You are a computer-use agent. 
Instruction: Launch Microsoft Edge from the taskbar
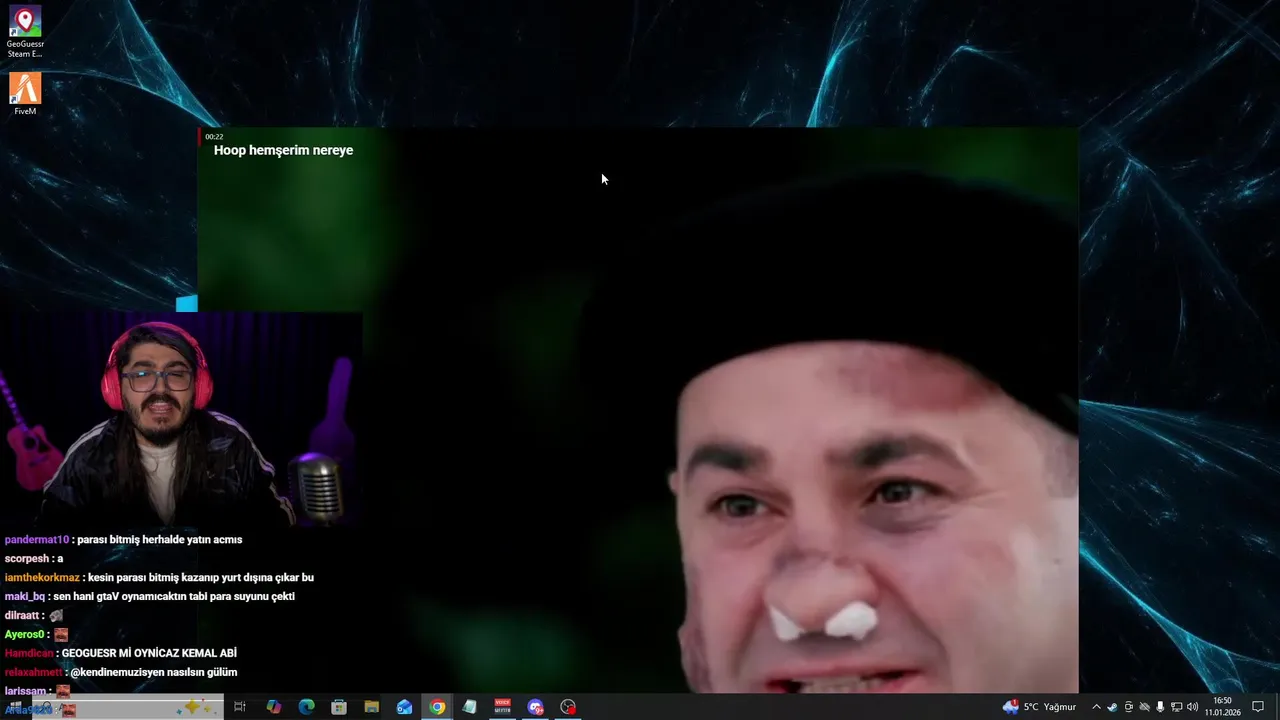point(306,707)
